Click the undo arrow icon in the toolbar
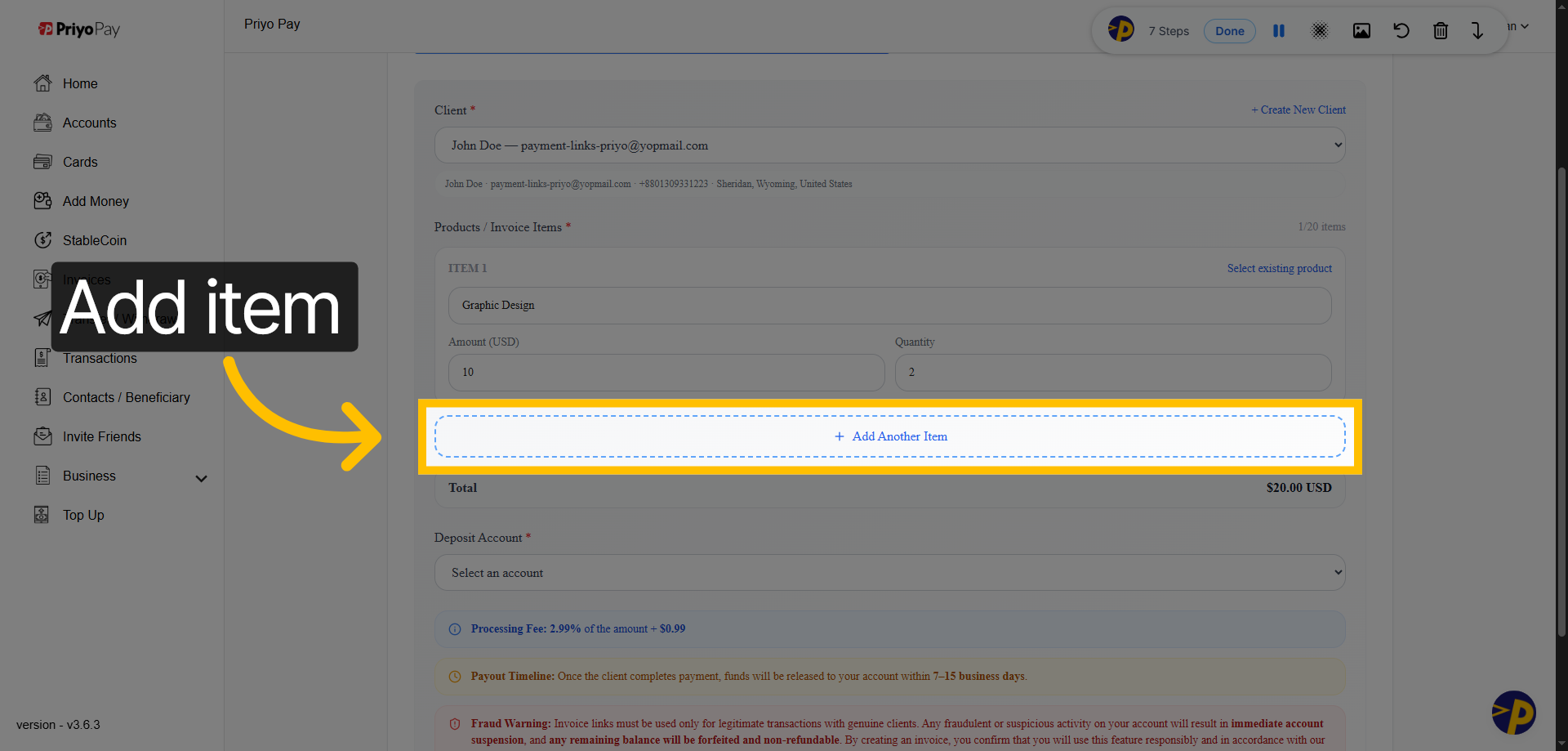1568x751 pixels. (x=1401, y=30)
